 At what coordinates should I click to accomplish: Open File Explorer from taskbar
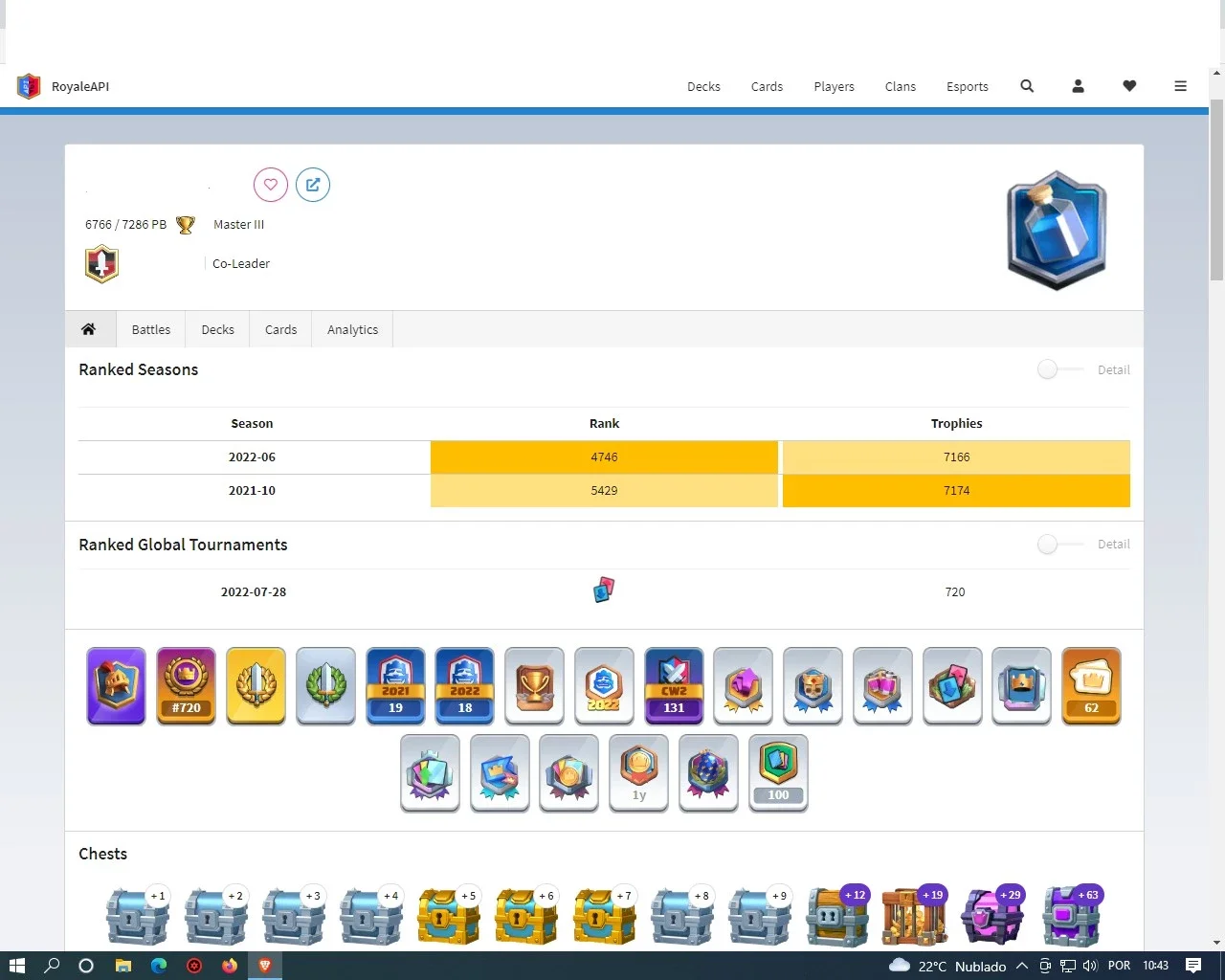[x=122, y=966]
